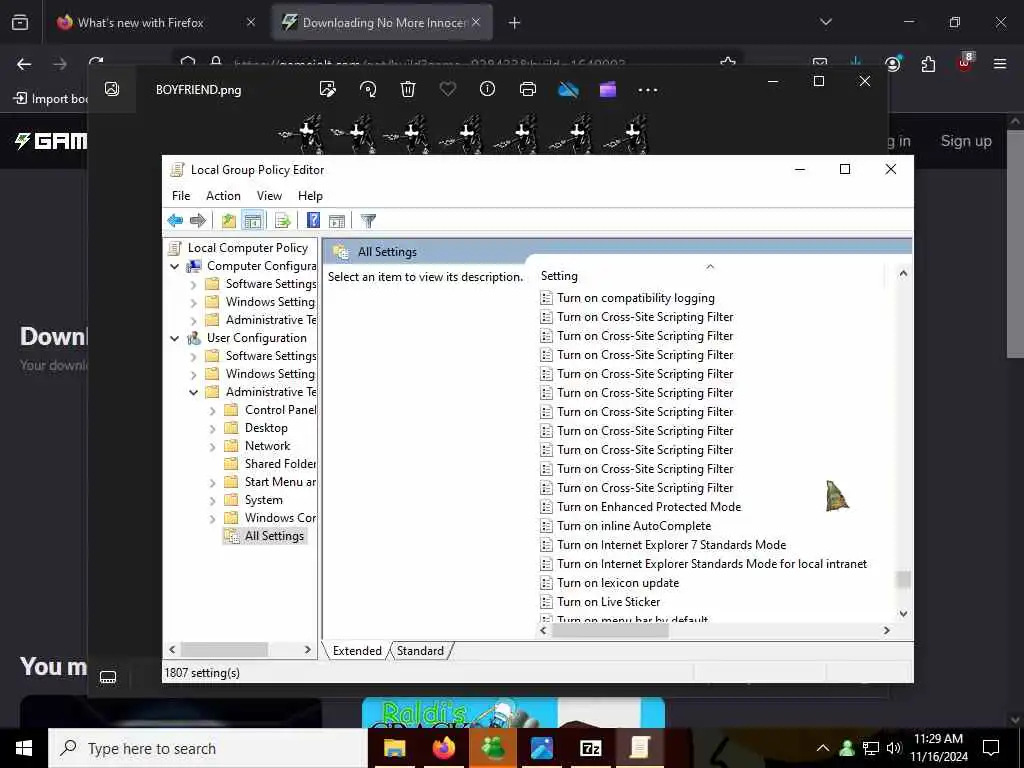Select Turn on lexicon update setting

(618, 583)
